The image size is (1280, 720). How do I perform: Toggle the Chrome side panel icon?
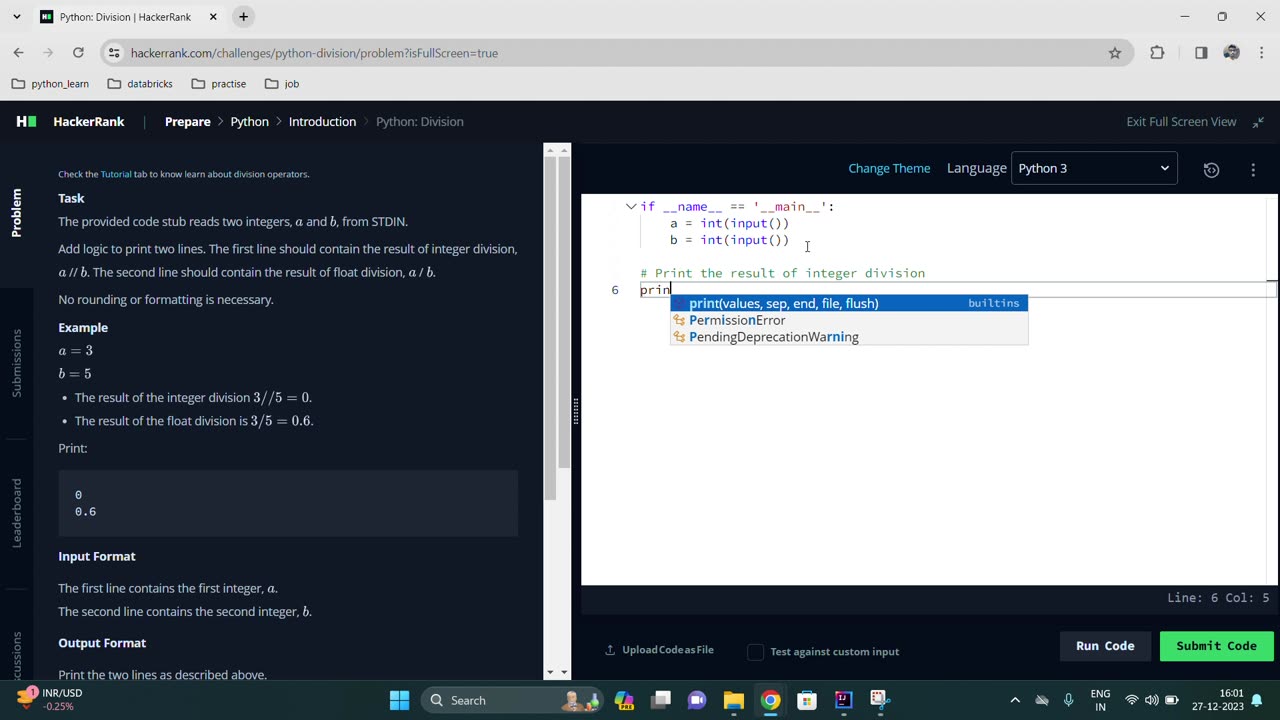pos(1201,53)
